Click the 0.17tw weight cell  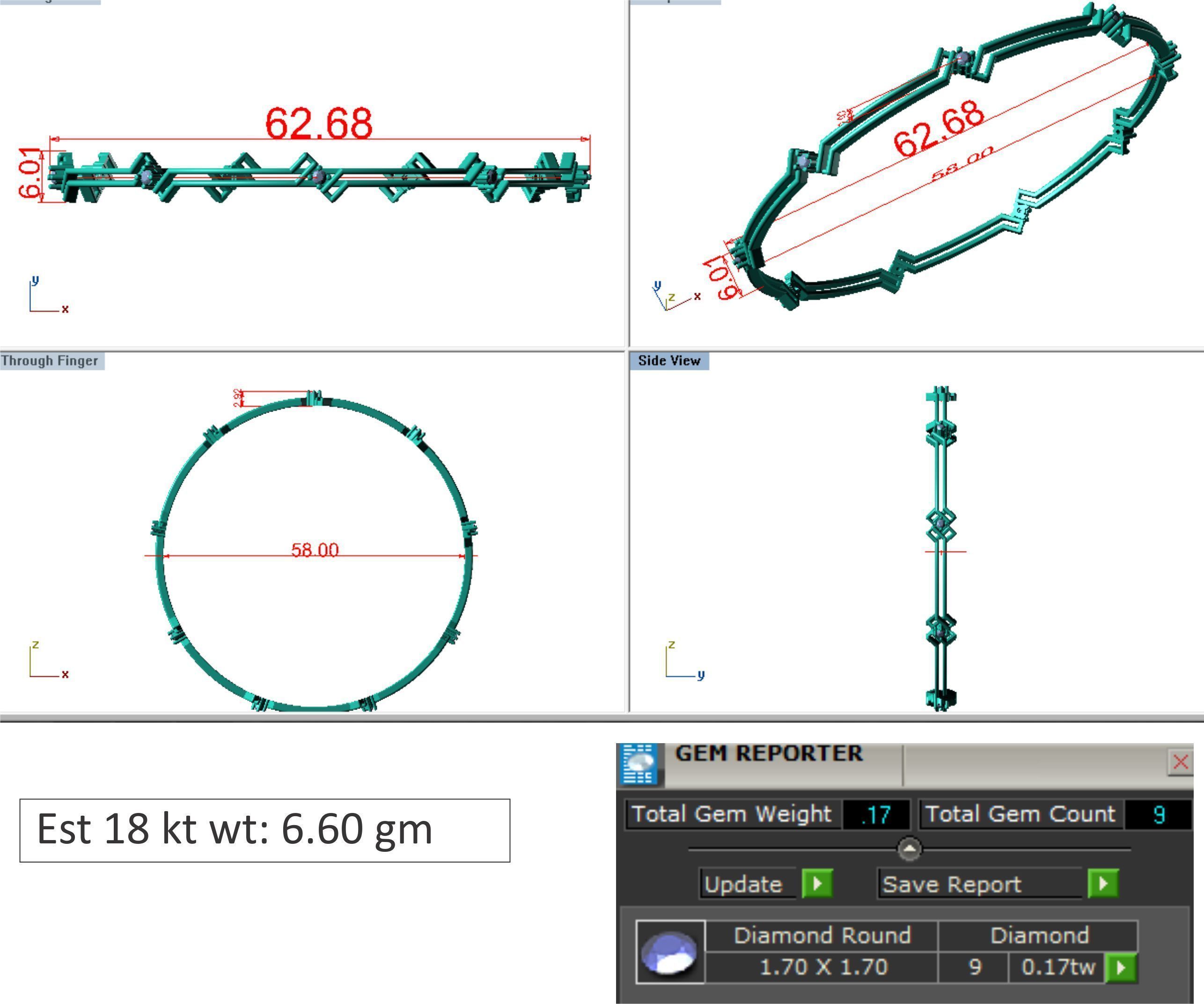point(1057,967)
